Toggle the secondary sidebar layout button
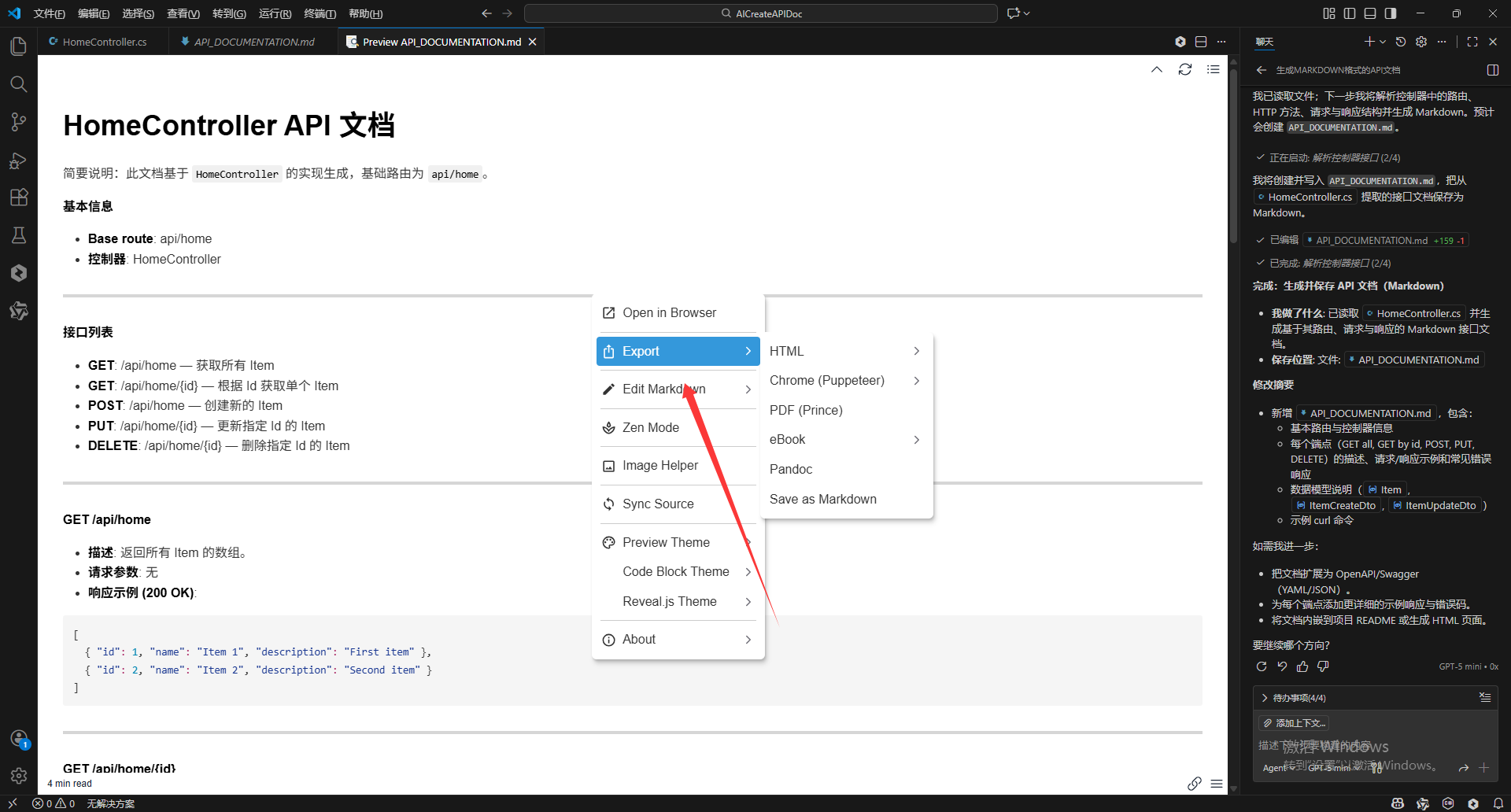Image resolution: width=1511 pixels, height=812 pixels. [1391, 13]
